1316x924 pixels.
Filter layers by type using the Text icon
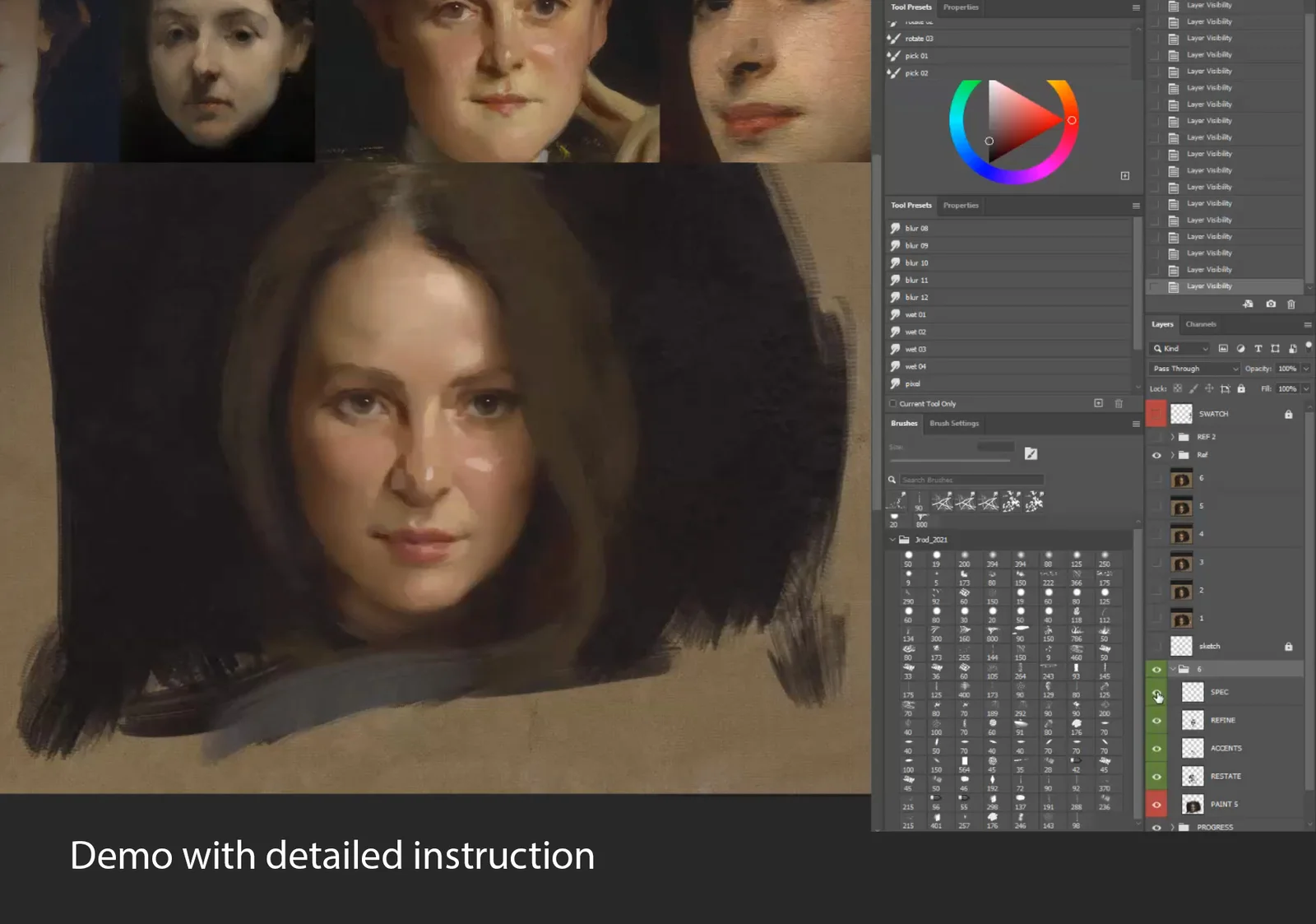click(1258, 348)
